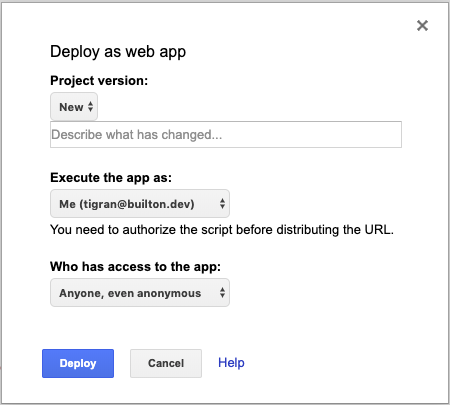Focus the Describe what has changed field
This screenshot has width=450, height=405.
pyautogui.click(x=226, y=135)
